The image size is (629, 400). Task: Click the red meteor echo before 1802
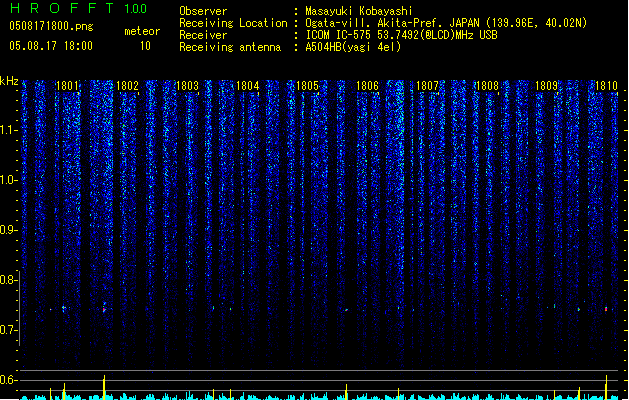104,310
